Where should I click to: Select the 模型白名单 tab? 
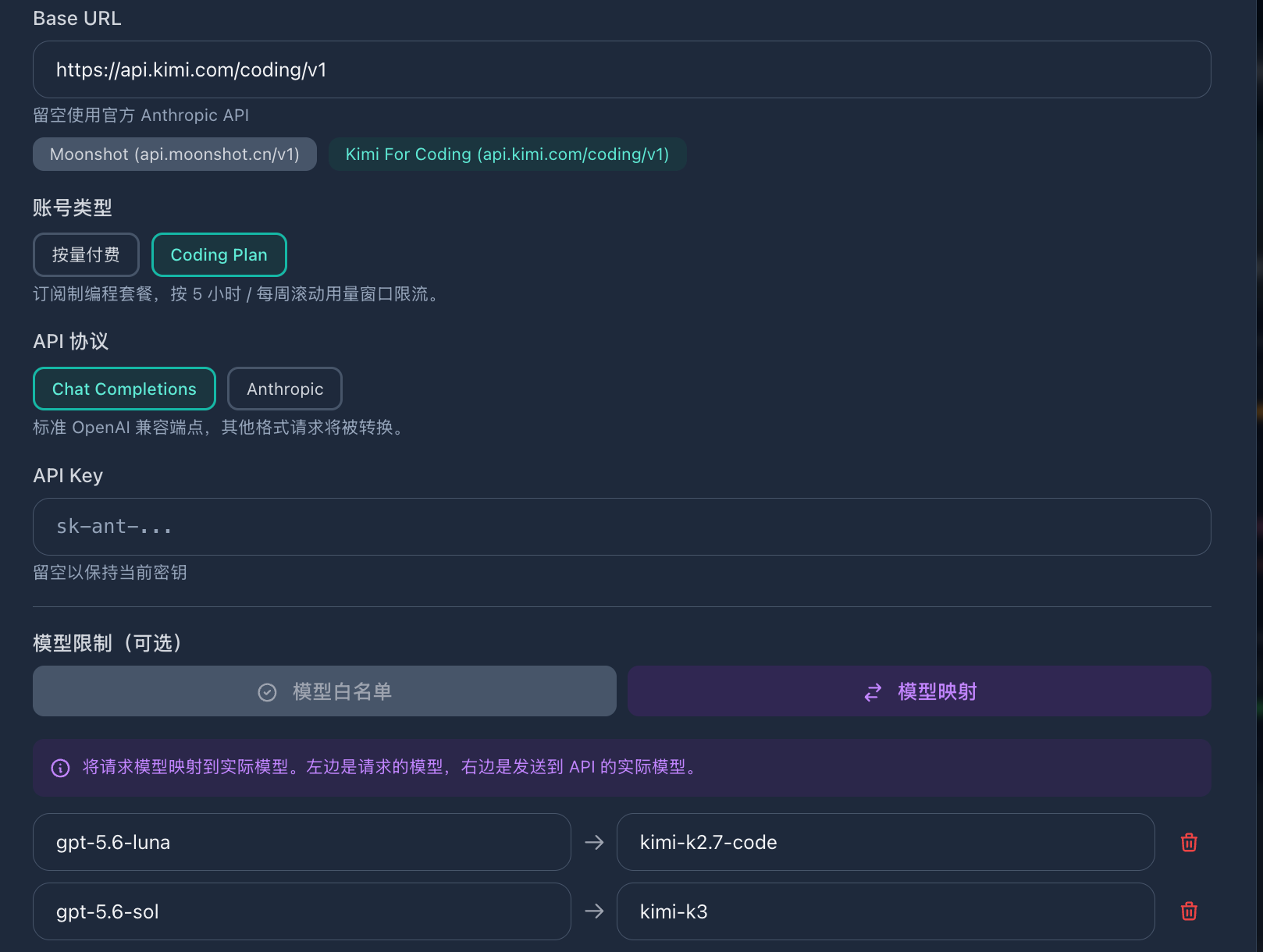325,691
